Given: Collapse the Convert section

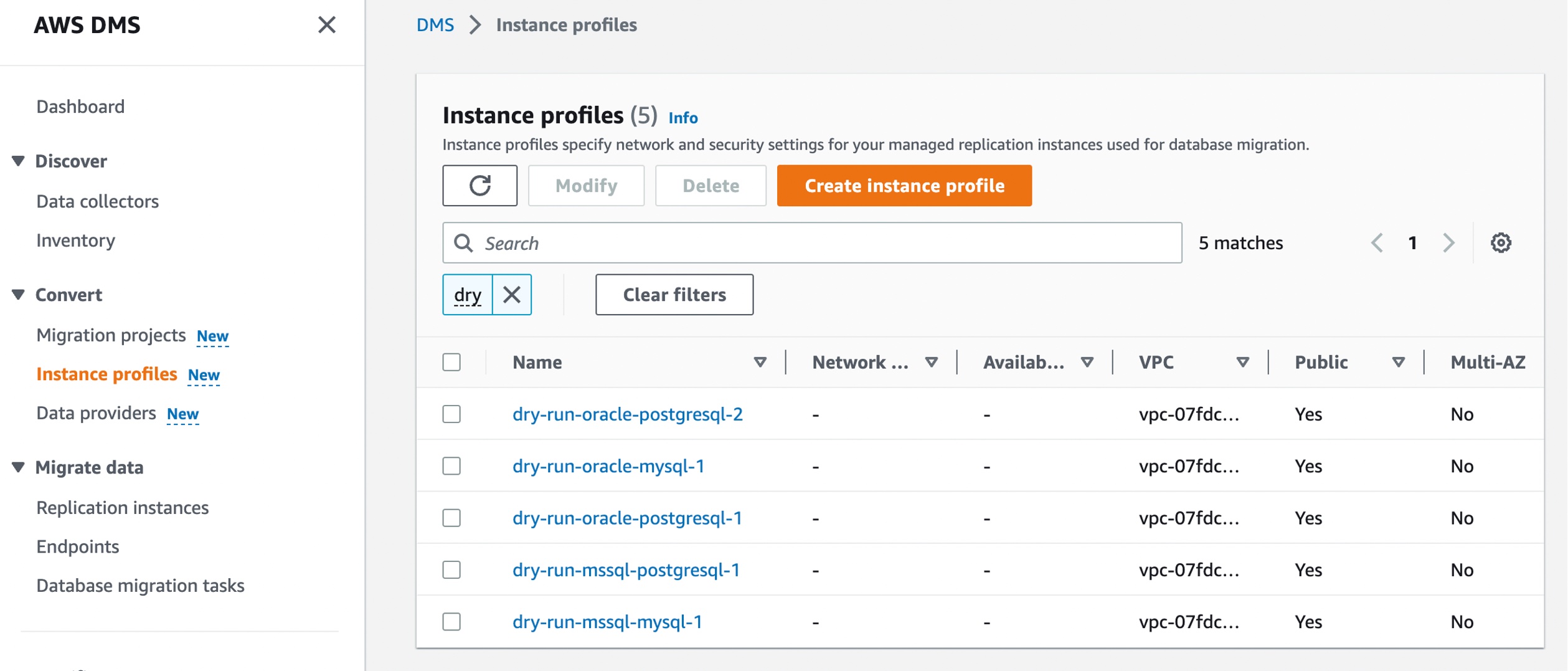Looking at the screenshot, I should [x=18, y=295].
